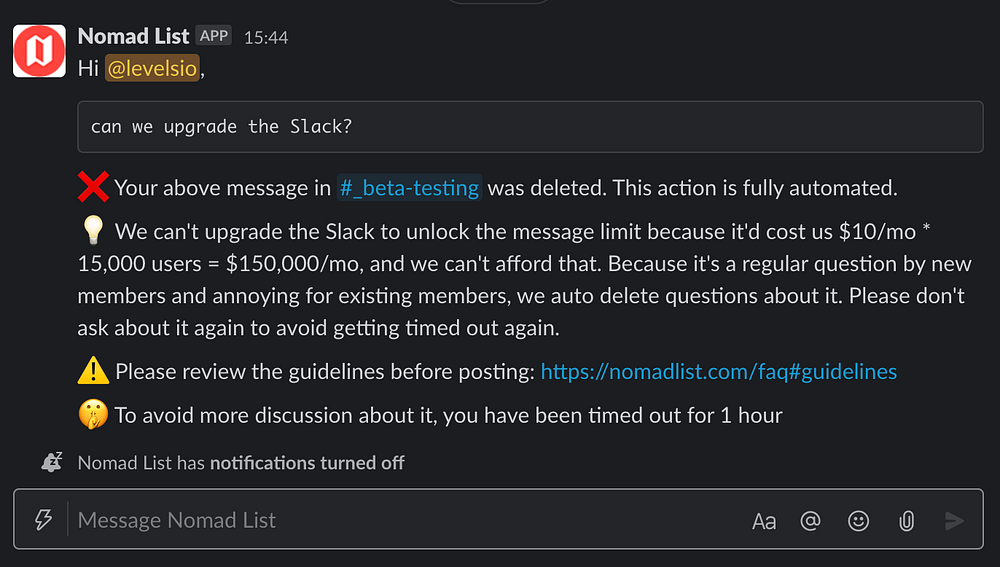Click the 15:44 message timestamp
The width and height of the screenshot is (1000, 567).
266,37
